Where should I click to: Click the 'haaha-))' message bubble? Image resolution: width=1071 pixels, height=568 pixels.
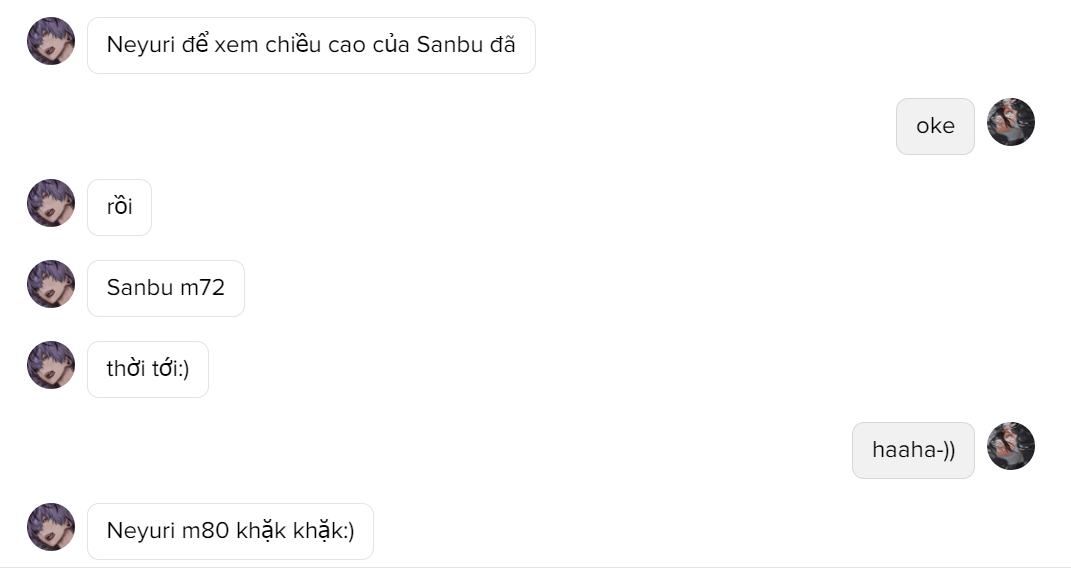click(x=913, y=451)
